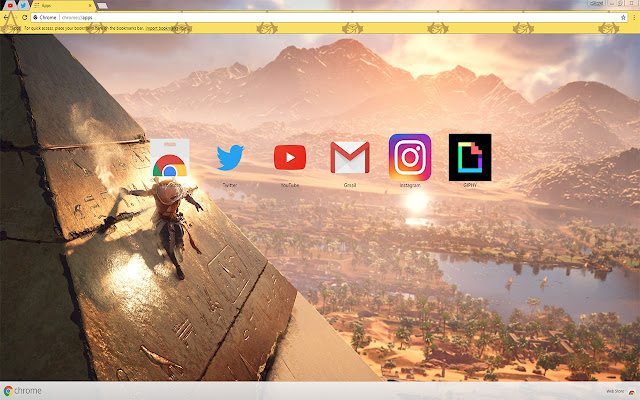Open the Chrome three-dot menu
This screenshot has width=640, height=400.
click(634, 17)
